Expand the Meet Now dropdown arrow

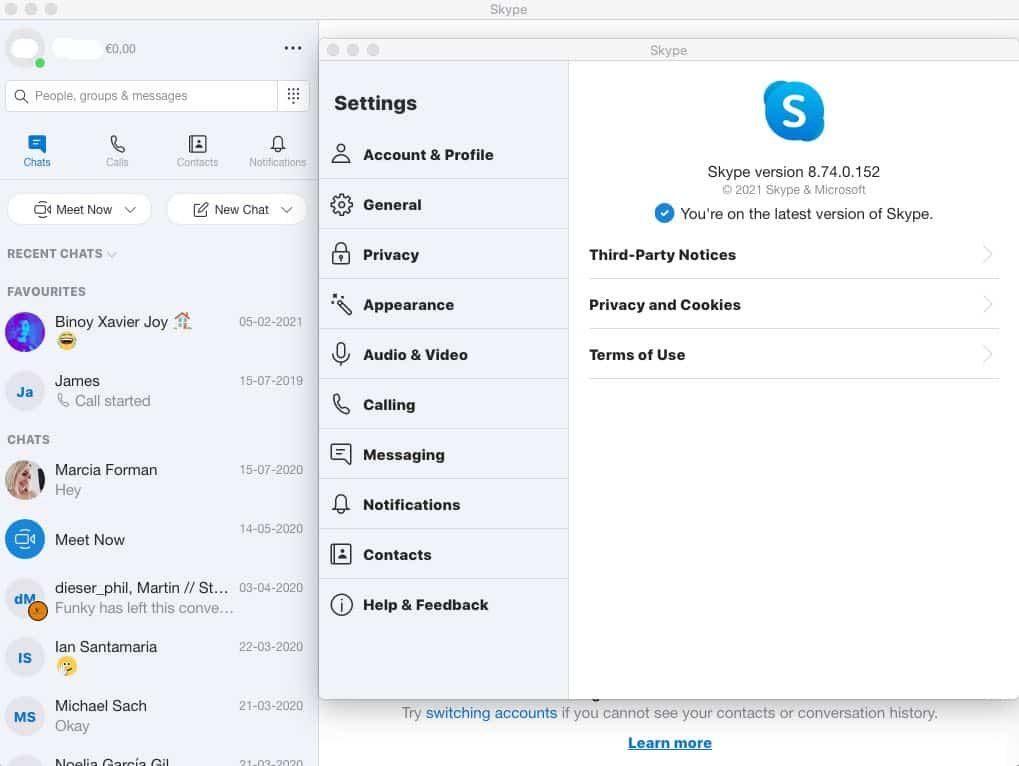click(x=130, y=210)
